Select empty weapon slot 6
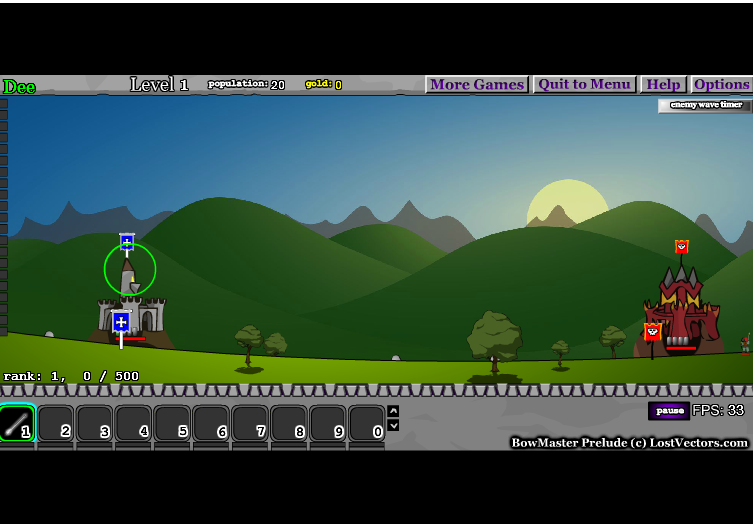 tap(211, 423)
